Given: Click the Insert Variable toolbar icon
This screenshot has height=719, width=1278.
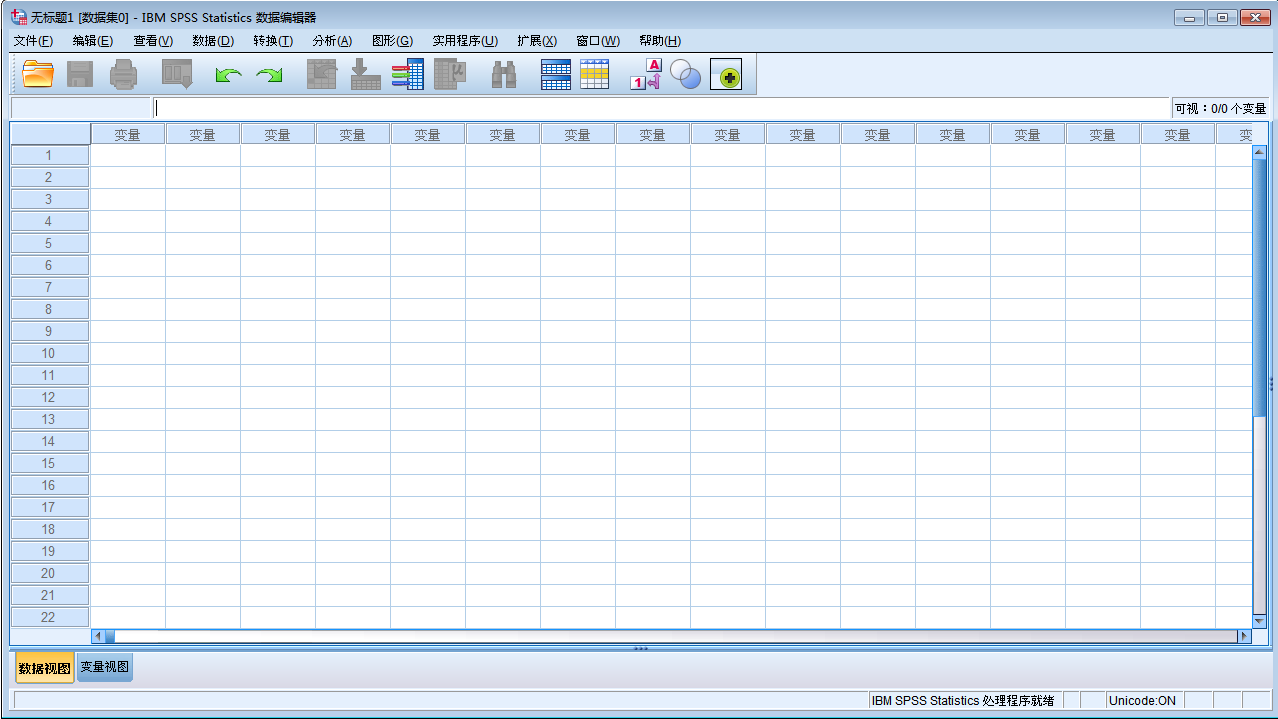Looking at the screenshot, I should 594,73.
